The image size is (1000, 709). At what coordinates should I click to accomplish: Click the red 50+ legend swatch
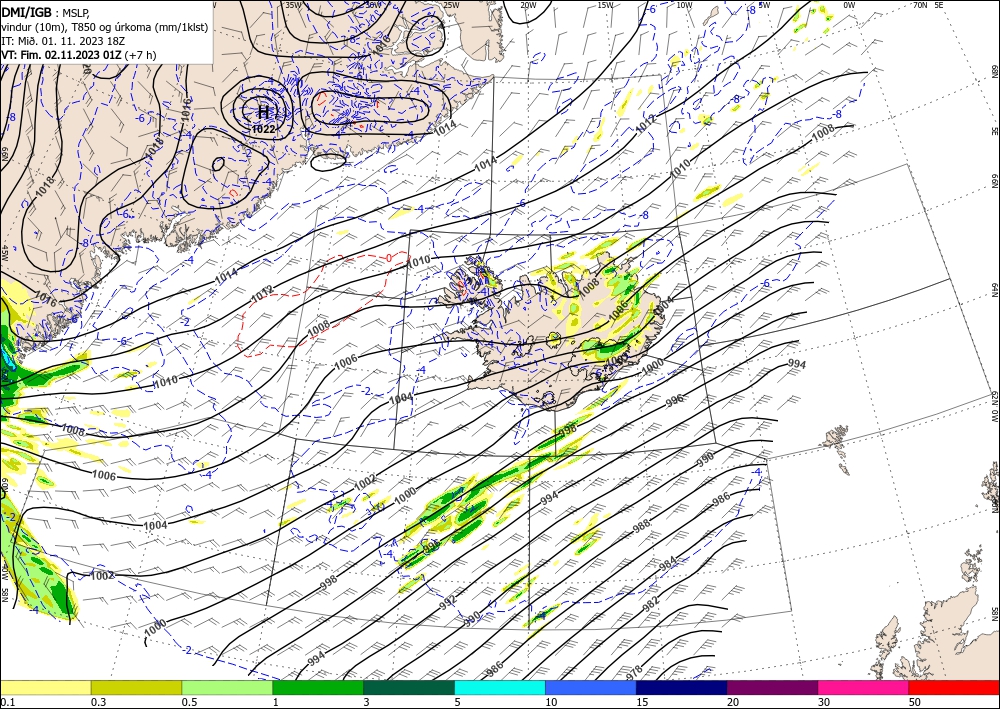(954, 688)
